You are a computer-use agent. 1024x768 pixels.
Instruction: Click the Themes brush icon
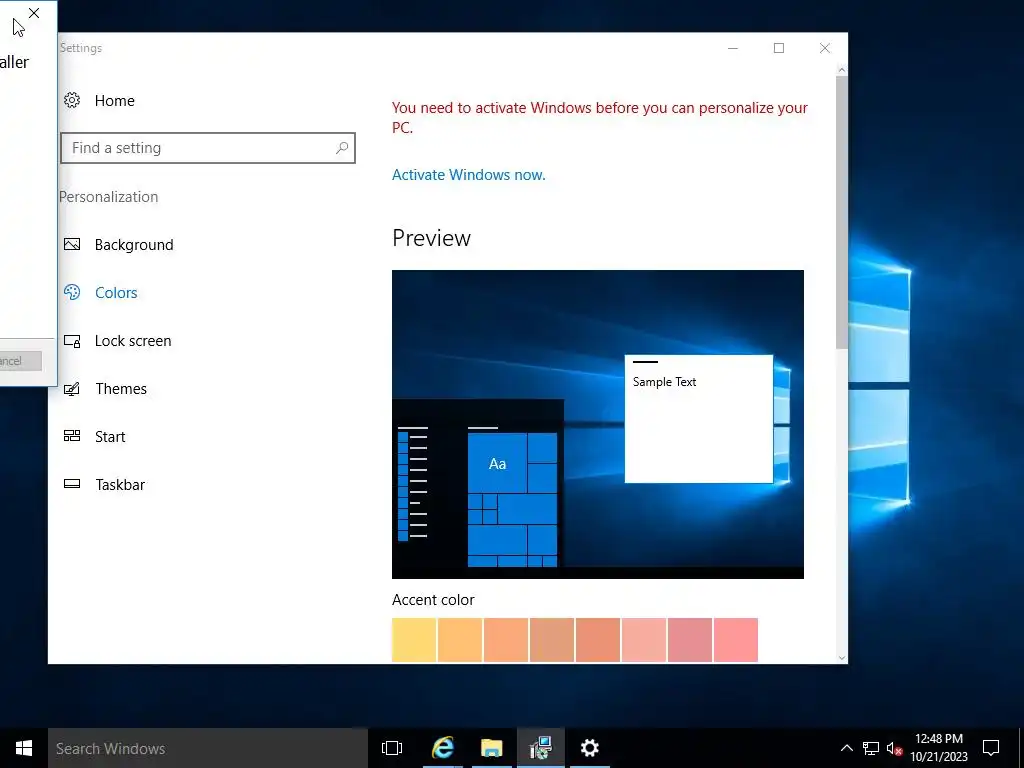click(x=72, y=389)
